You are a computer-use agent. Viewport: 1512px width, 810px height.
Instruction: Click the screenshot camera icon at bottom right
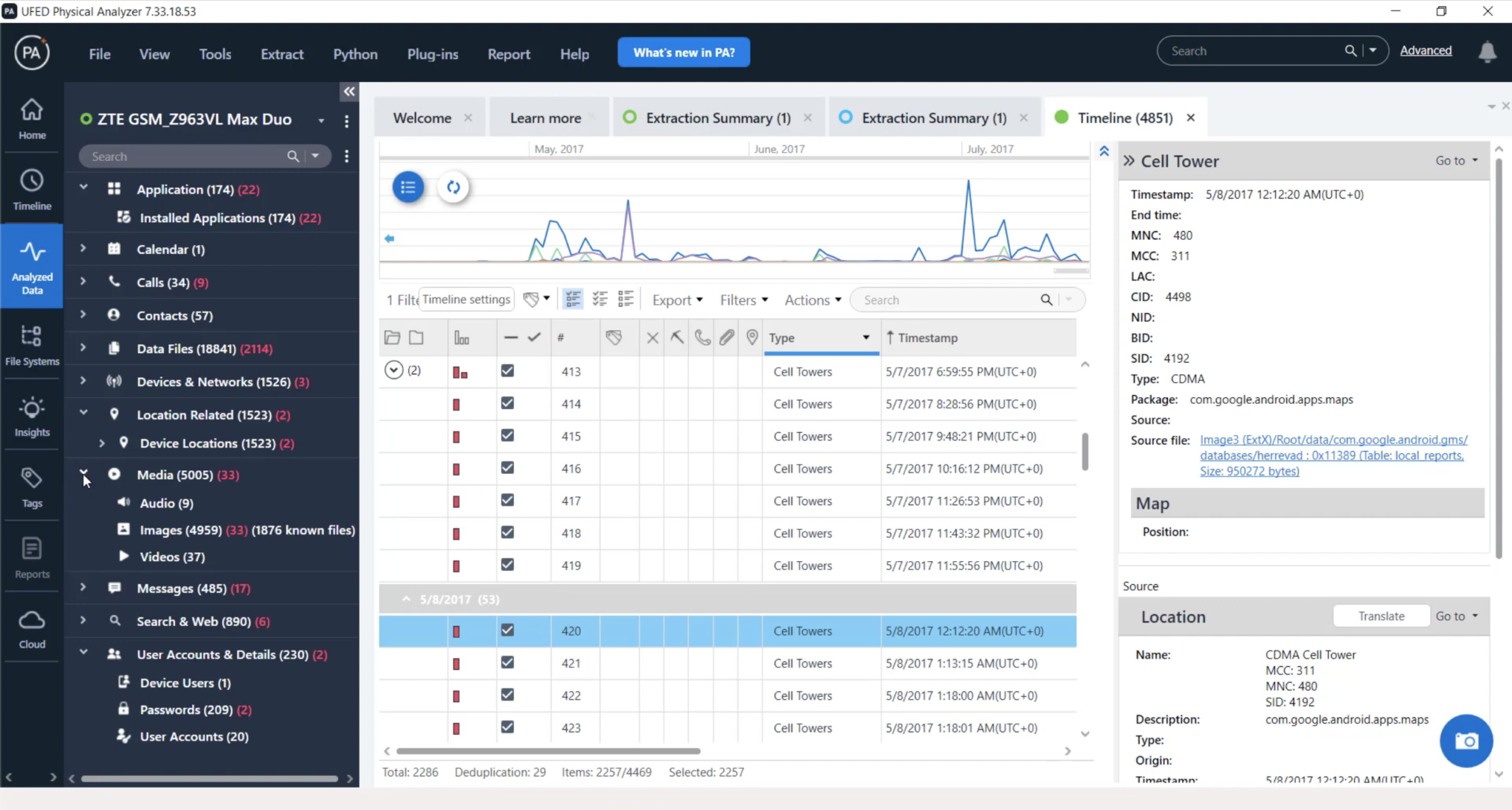(1465, 741)
